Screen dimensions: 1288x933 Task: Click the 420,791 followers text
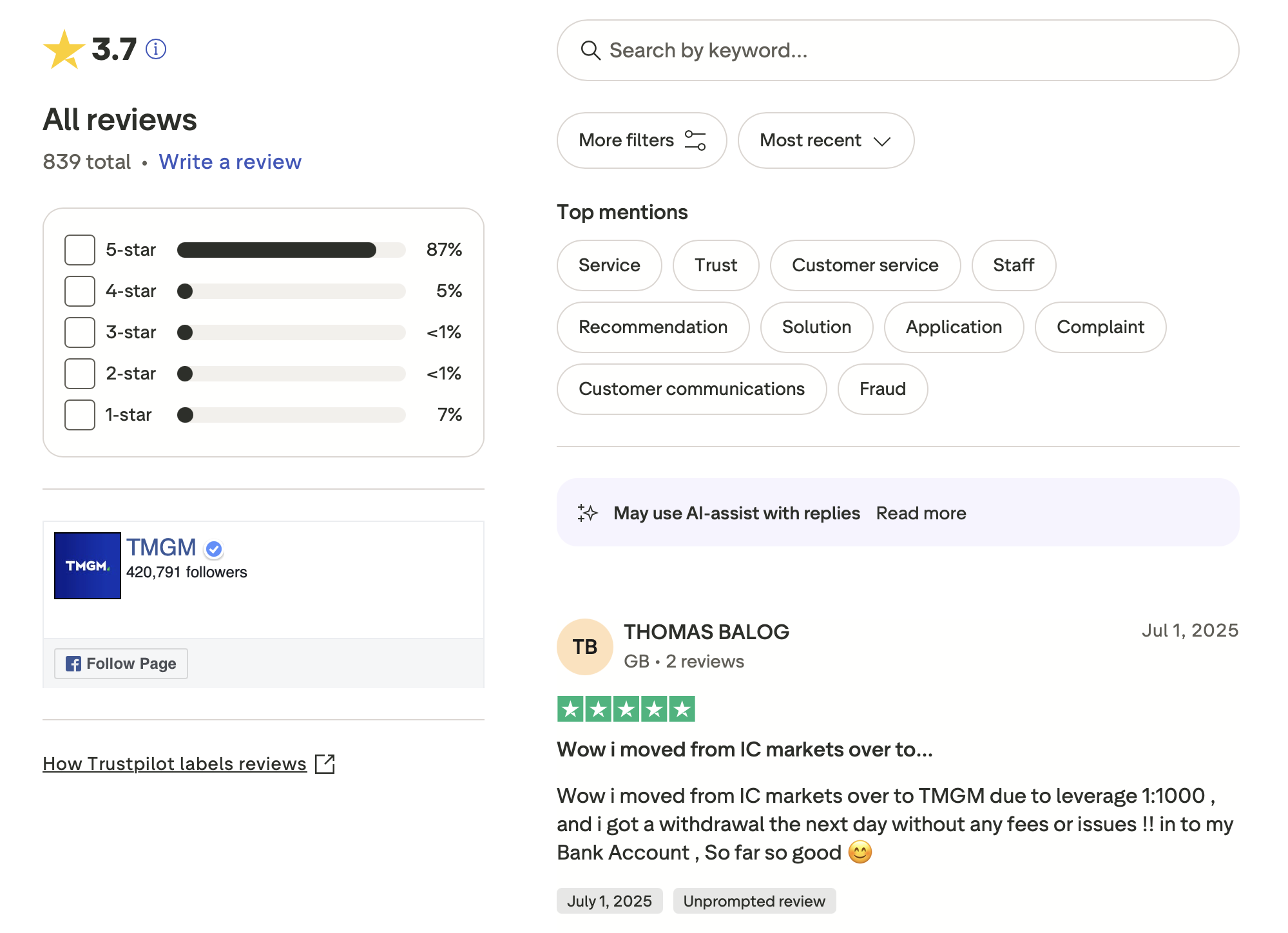click(187, 572)
